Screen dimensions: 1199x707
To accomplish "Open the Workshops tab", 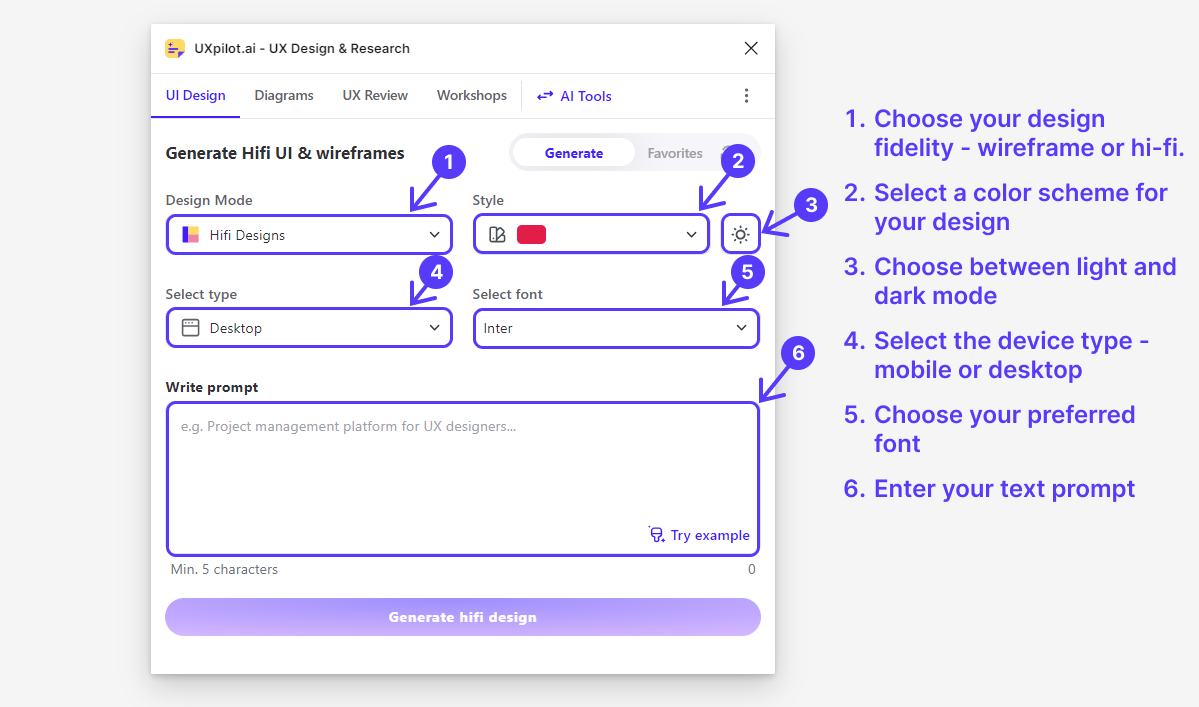I will pyautogui.click(x=472, y=96).
